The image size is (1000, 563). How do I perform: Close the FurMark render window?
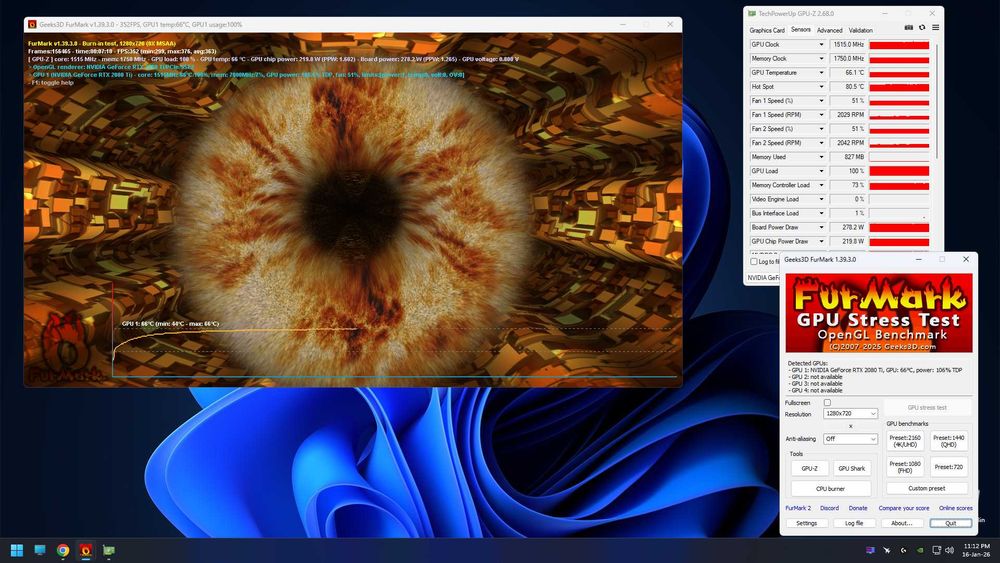pyautogui.click(x=670, y=24)
